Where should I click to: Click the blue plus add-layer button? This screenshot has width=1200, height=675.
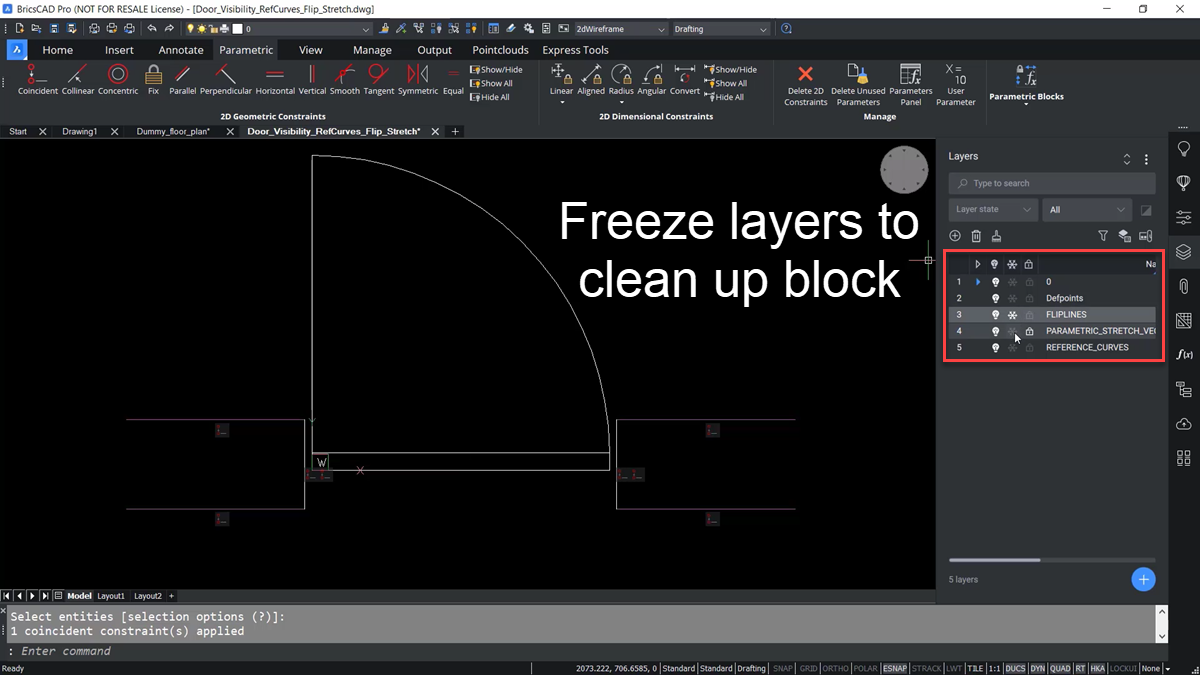(1144, 579)
